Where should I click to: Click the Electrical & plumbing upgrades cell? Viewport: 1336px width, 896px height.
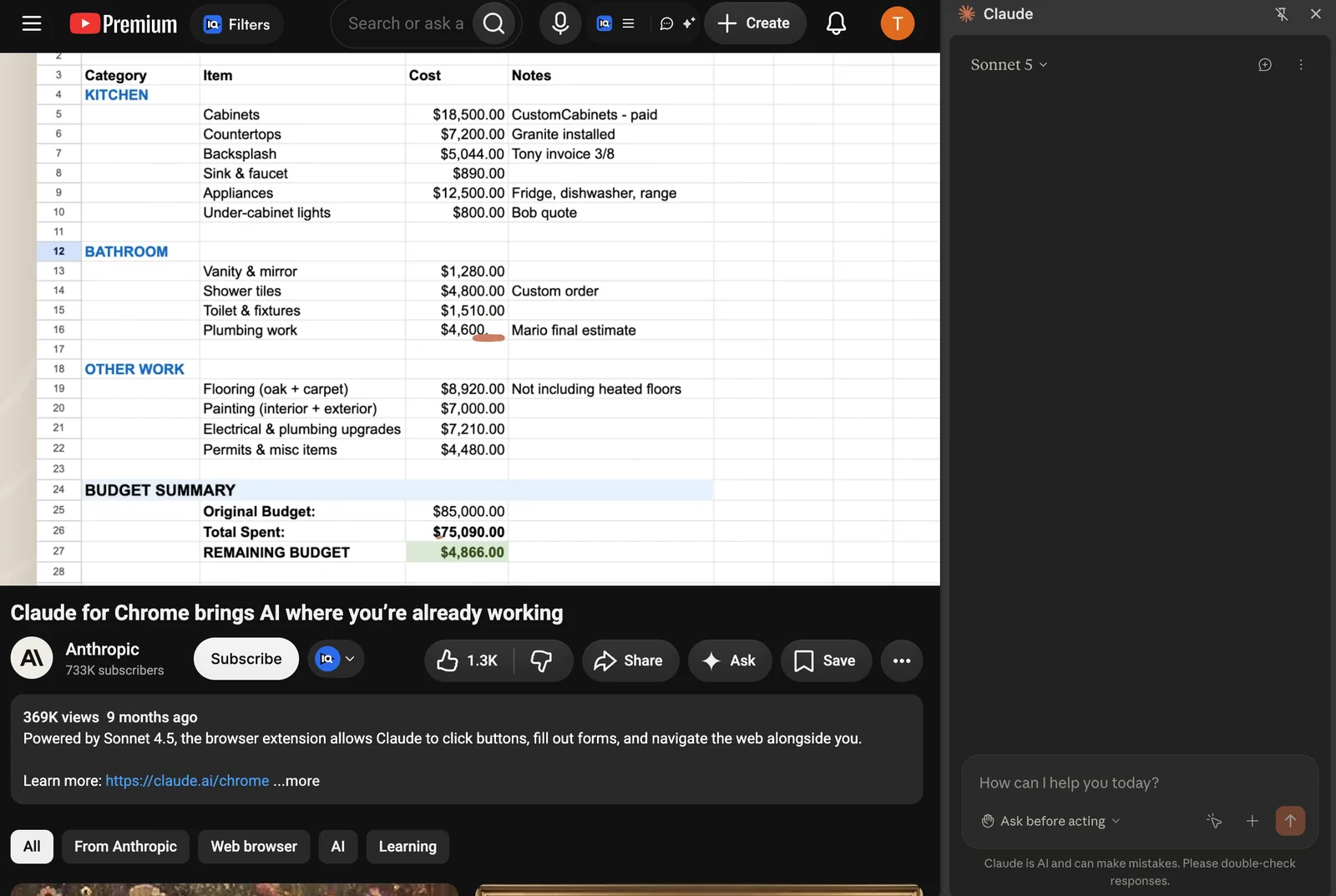(x=302, y=429)
